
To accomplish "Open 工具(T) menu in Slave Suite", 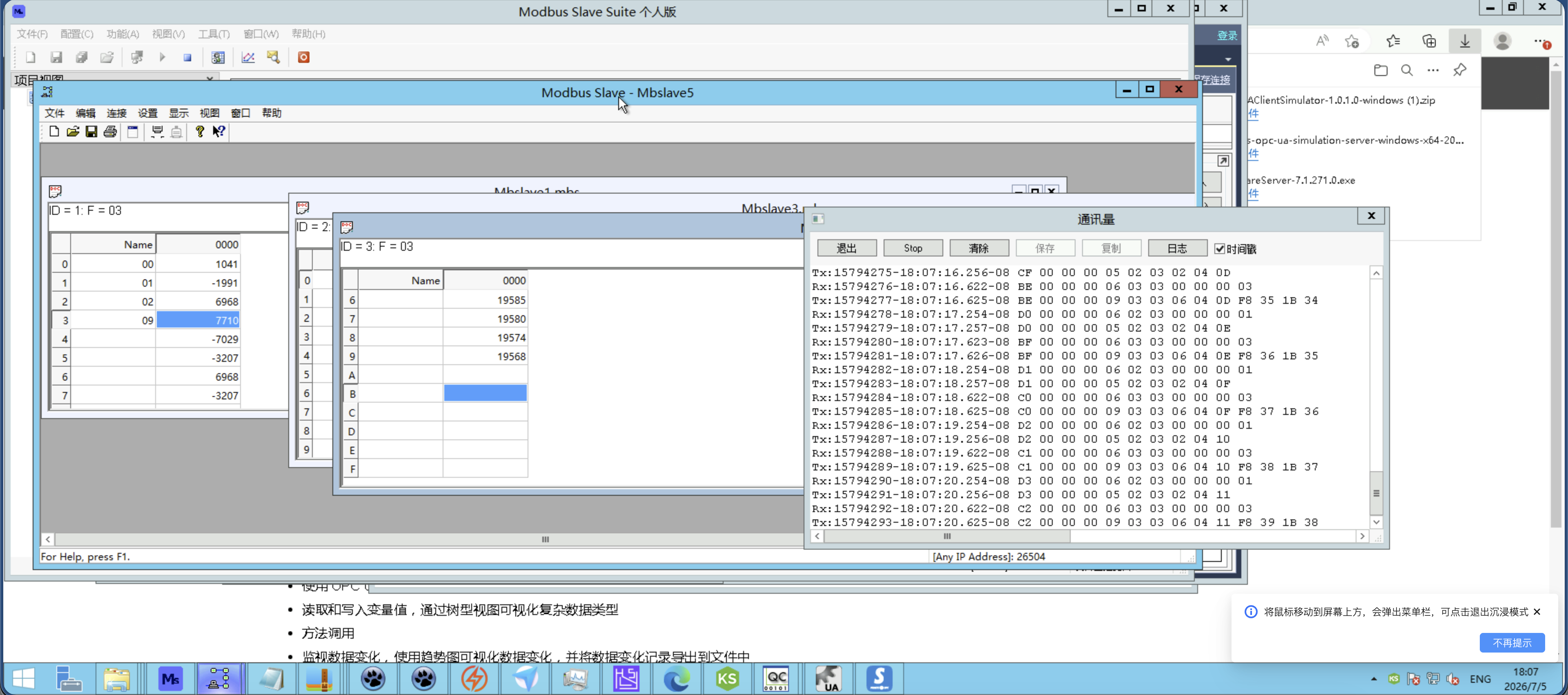I will point(214,34).
